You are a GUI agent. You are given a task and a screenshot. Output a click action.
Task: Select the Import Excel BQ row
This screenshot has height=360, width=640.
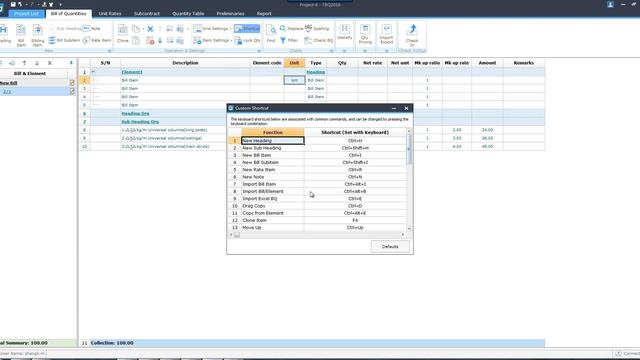point(317,199)
